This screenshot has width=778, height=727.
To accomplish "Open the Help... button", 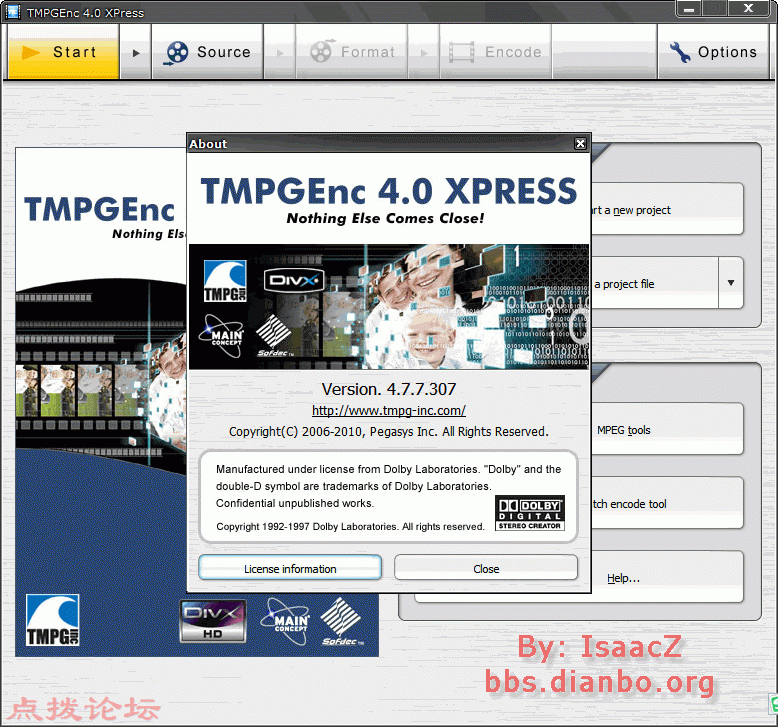I will tap(667, 577).
